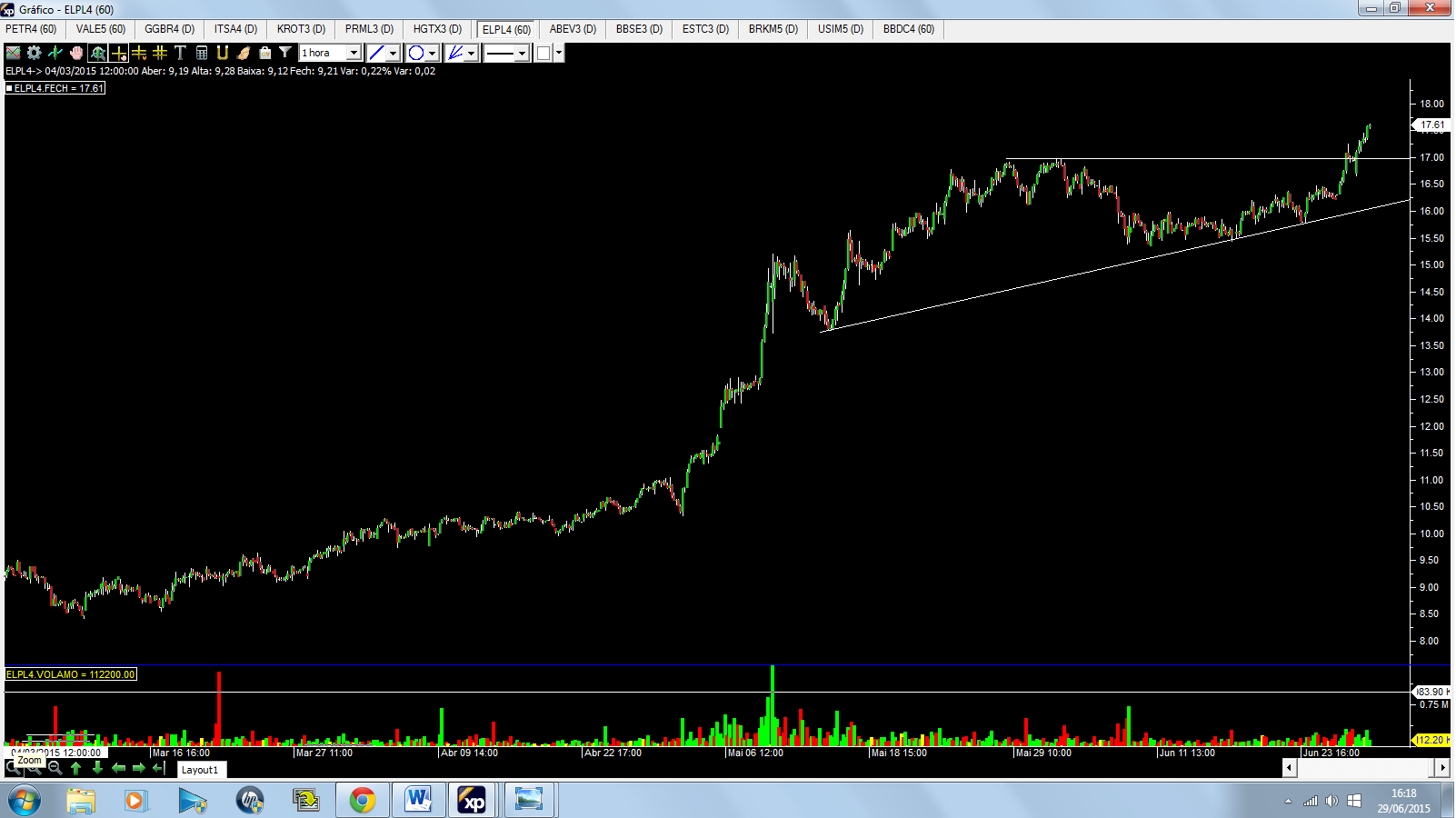Click the ELPL4.VOLAMO volume legend label
This screenshot has height=818, width=1456.
click(x=71, y=674)
